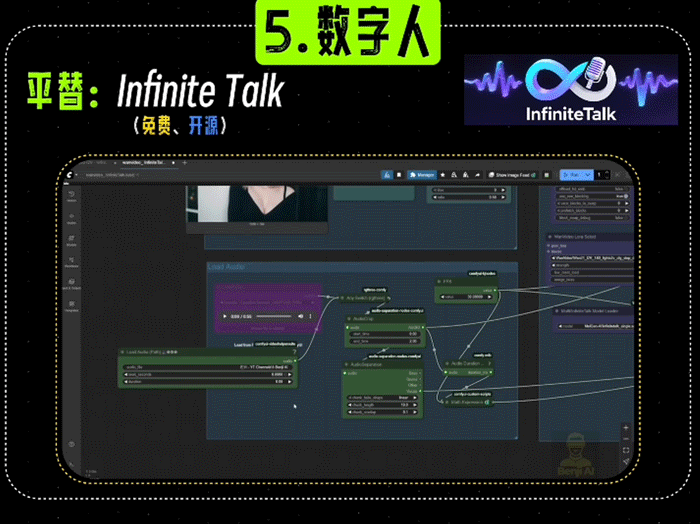This screenshot has width=700, height=524.
Task: Click the Show Image Feed button
Action: tap(512, 175)
